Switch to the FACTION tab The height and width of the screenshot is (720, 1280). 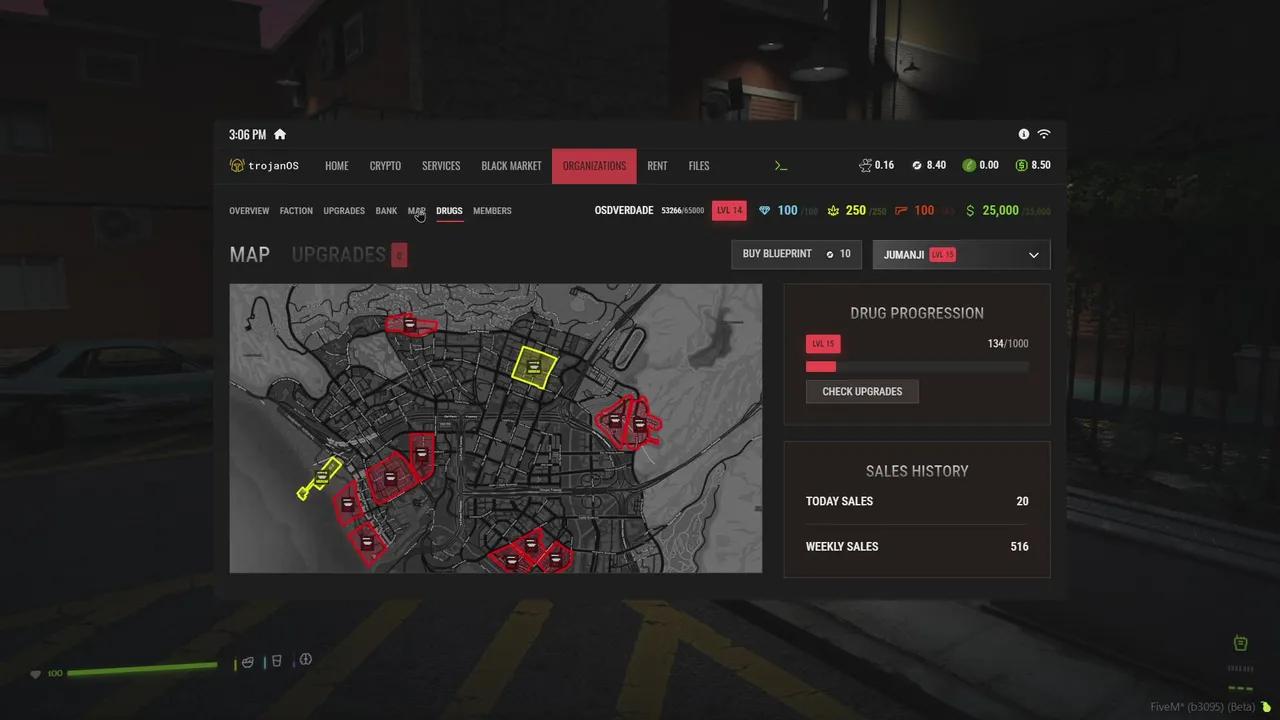[296, 211]
